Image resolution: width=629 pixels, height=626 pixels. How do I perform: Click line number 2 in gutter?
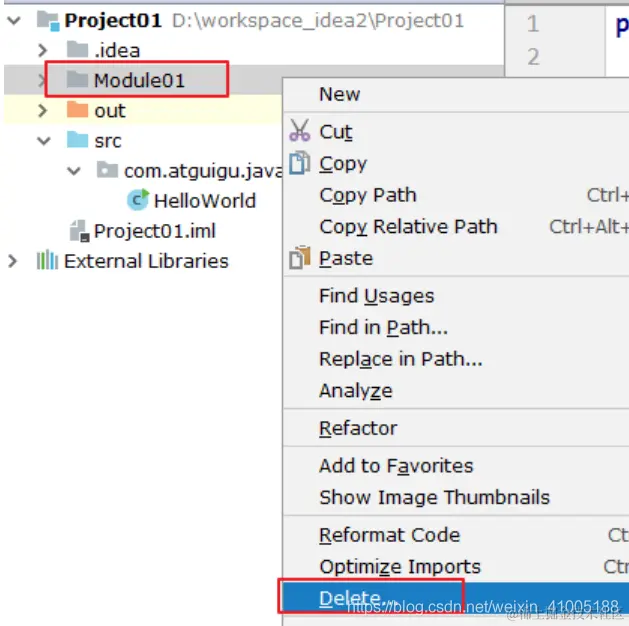[534, 57]
